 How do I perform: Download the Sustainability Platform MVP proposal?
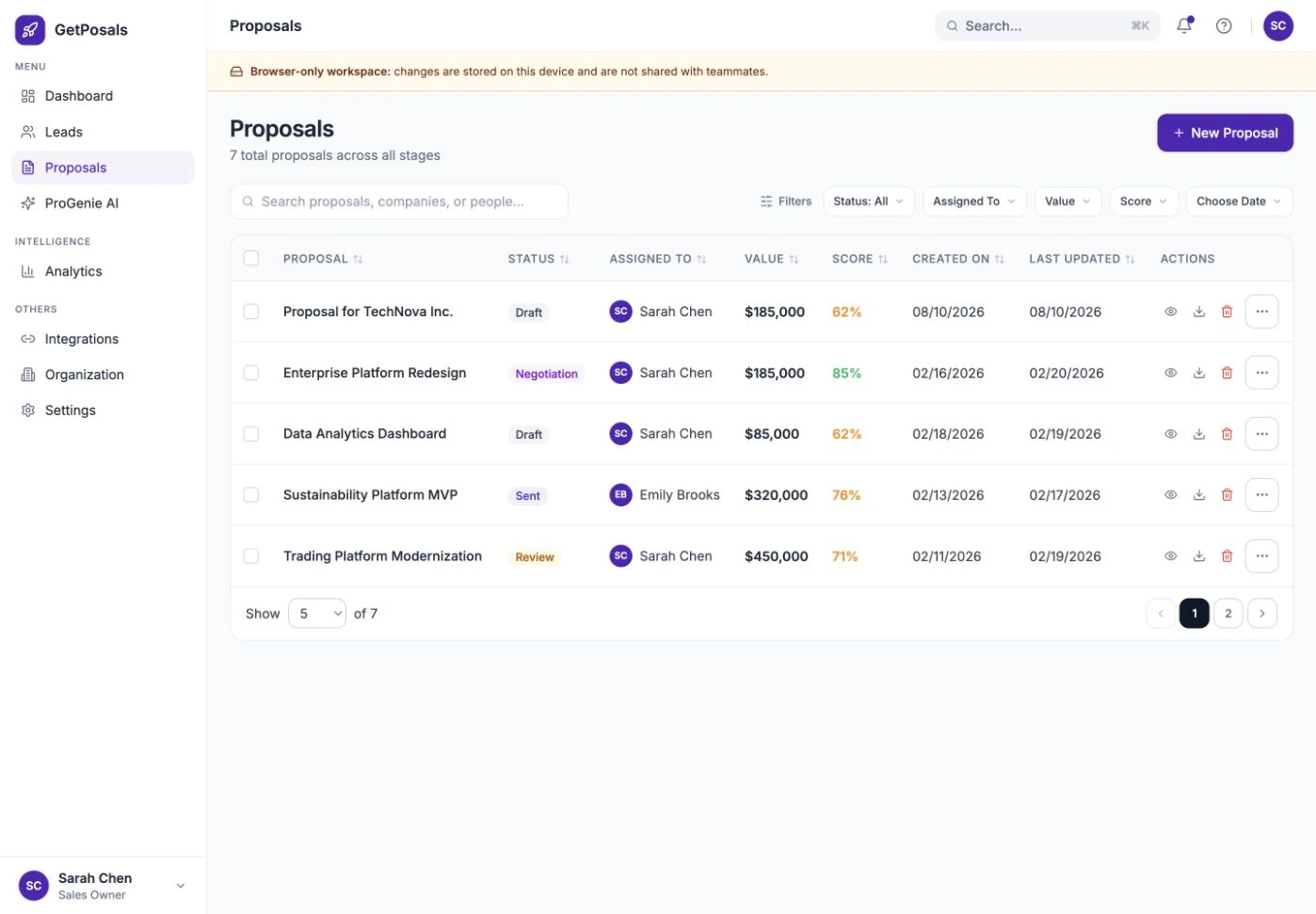click(x=1199, y=495)
